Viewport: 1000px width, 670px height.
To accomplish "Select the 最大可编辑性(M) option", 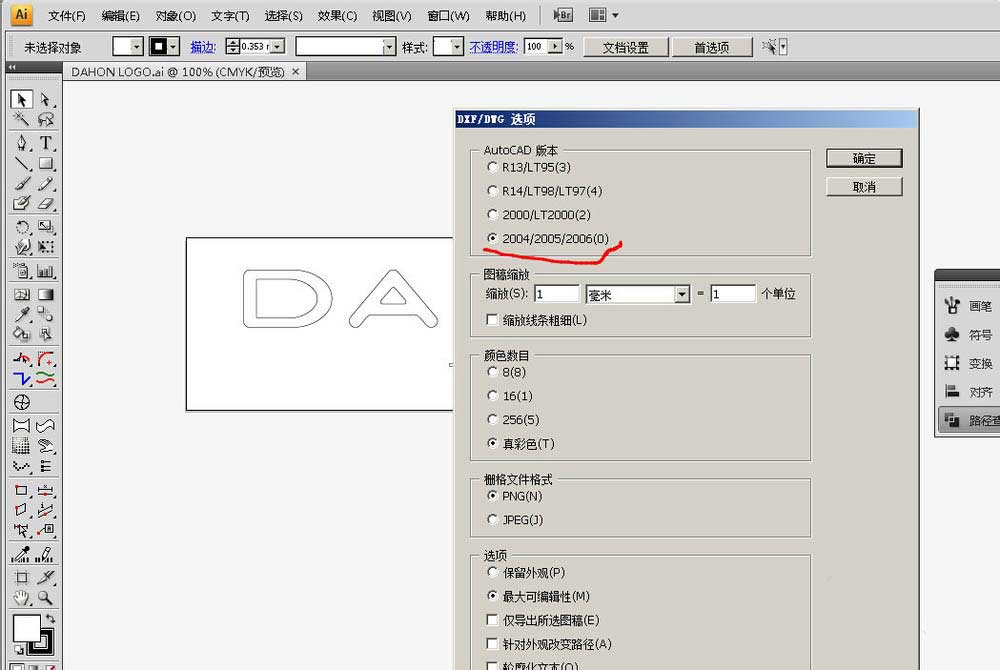I will pos(492,596).
